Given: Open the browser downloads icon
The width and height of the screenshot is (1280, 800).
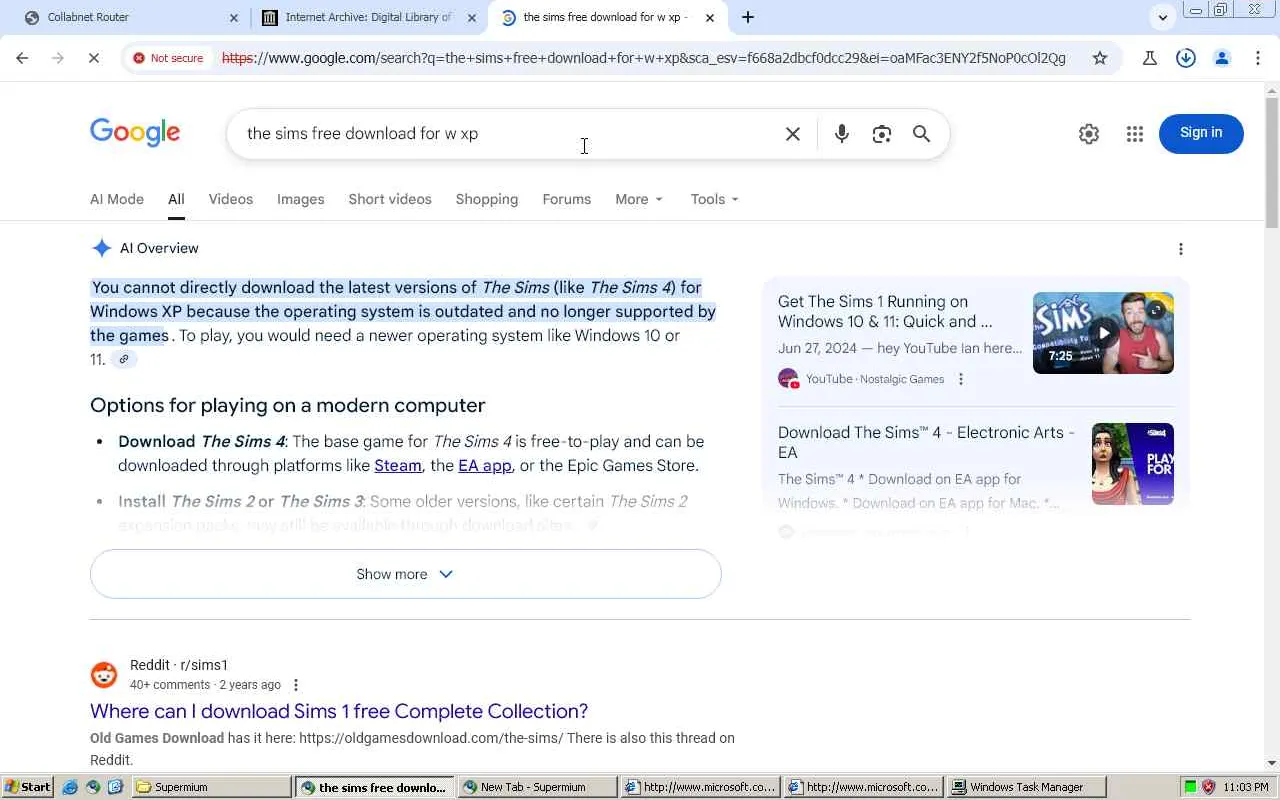Looking at the screenshot, I should (x=1186, y=58).
